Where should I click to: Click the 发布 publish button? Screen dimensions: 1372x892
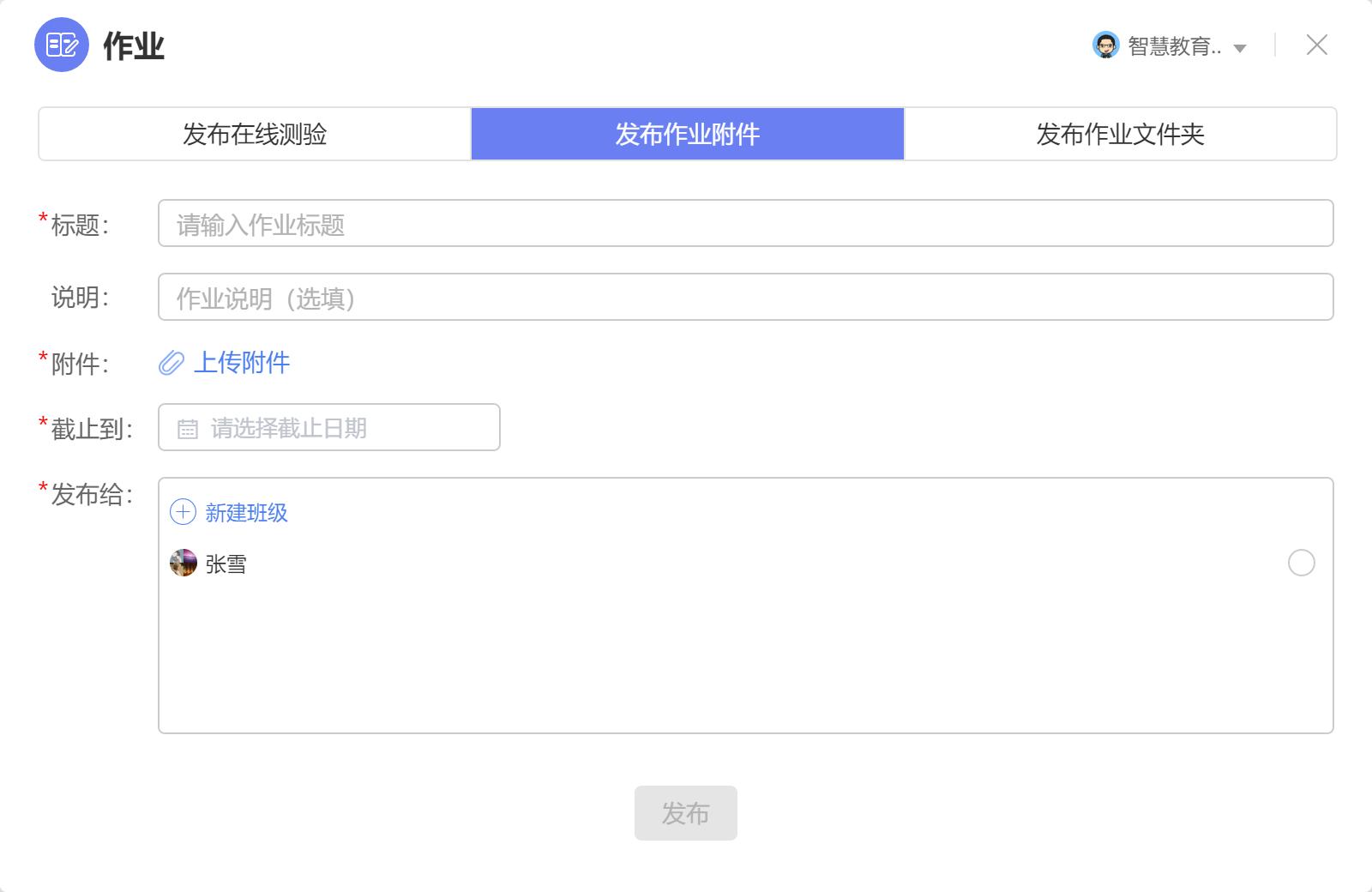pos(685,813)
